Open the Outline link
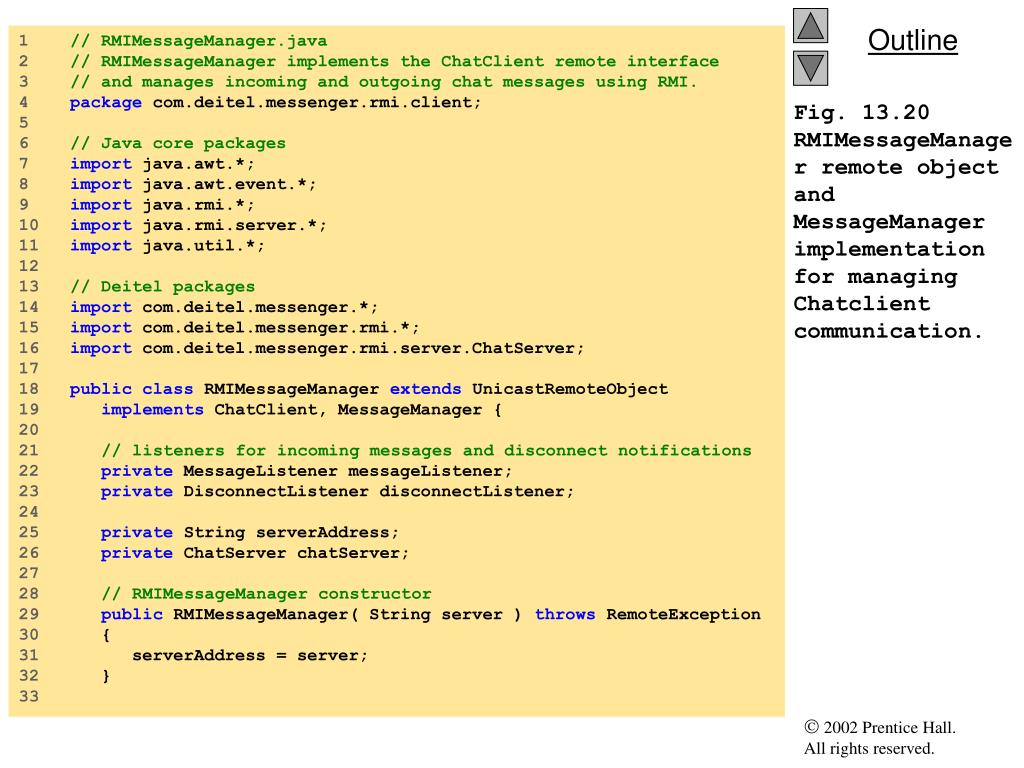 pyautogui.click(x=912, y=40)
